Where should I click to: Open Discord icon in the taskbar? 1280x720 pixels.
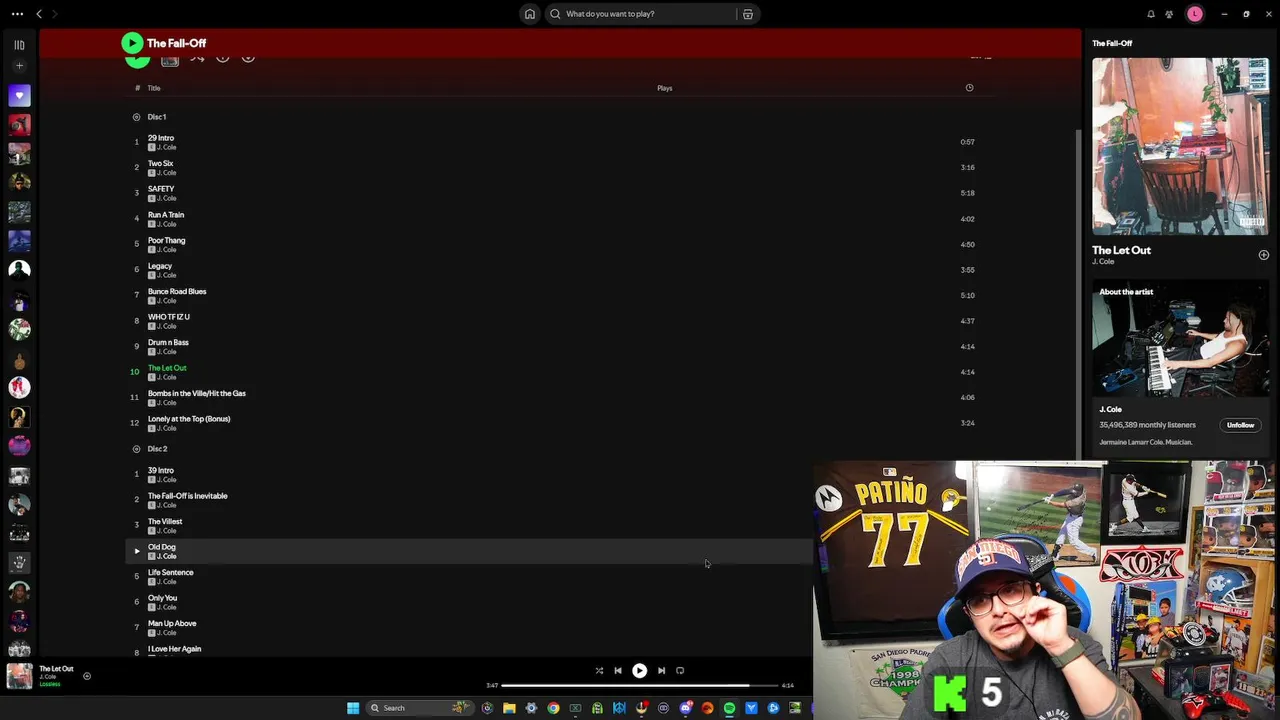(x=685, y=708)
